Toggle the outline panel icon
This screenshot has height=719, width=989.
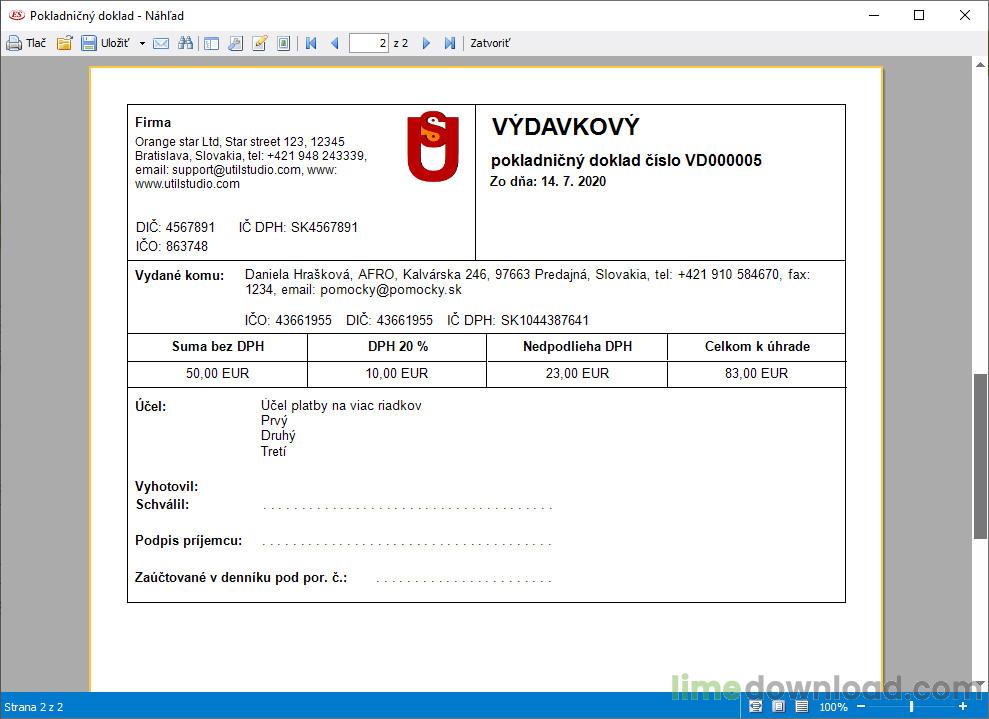click(211, 44)
